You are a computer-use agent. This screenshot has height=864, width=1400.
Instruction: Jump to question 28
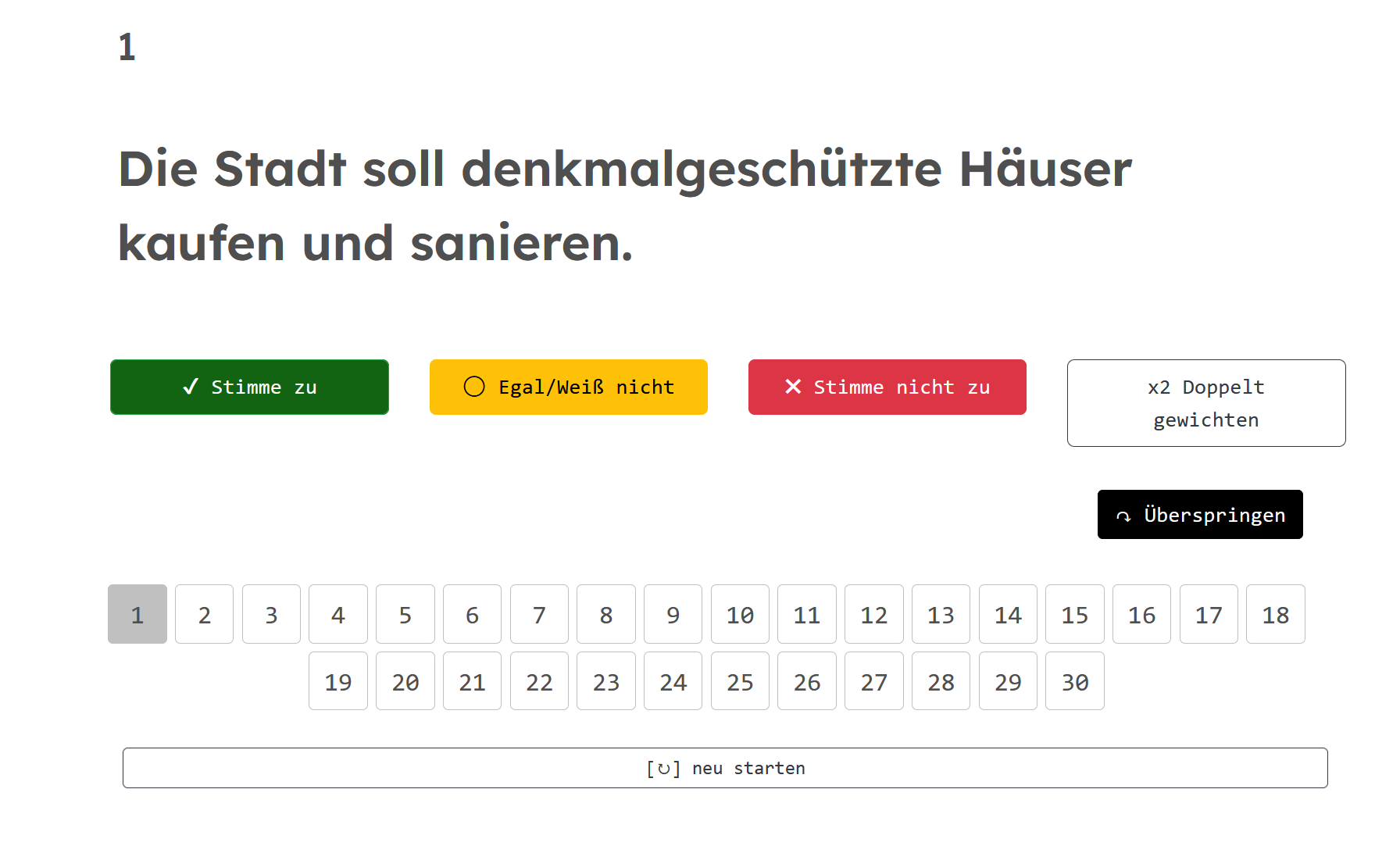click(941, 682)
